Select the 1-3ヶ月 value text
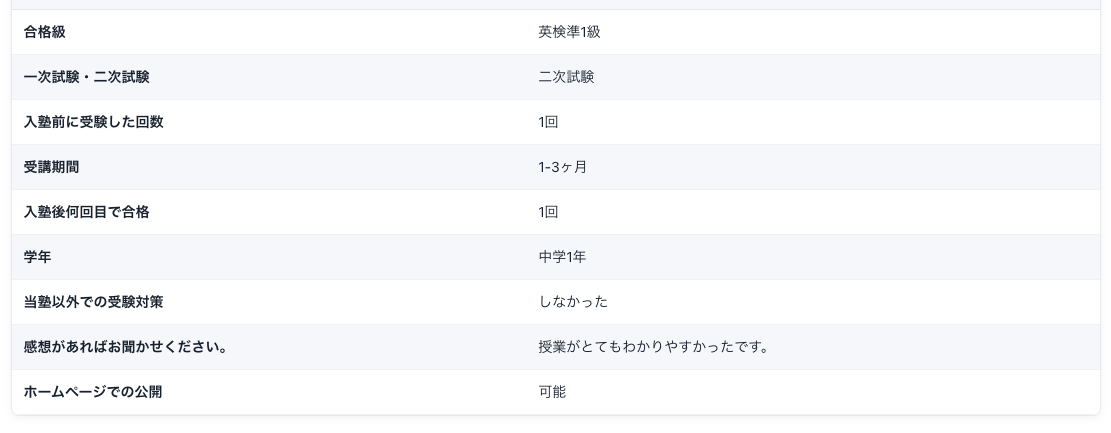1111x433 pixels. click(x=563, y=167)
